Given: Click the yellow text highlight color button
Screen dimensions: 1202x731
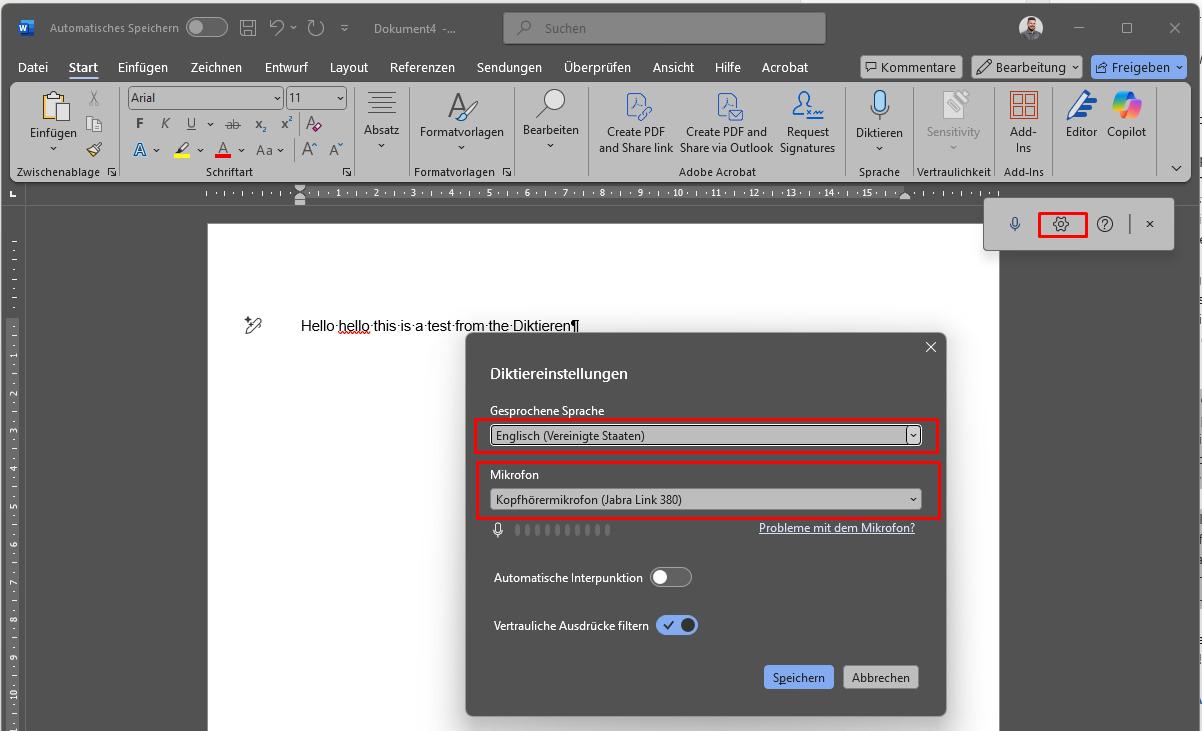Looking at the screenshot, I should pos(182,150).
